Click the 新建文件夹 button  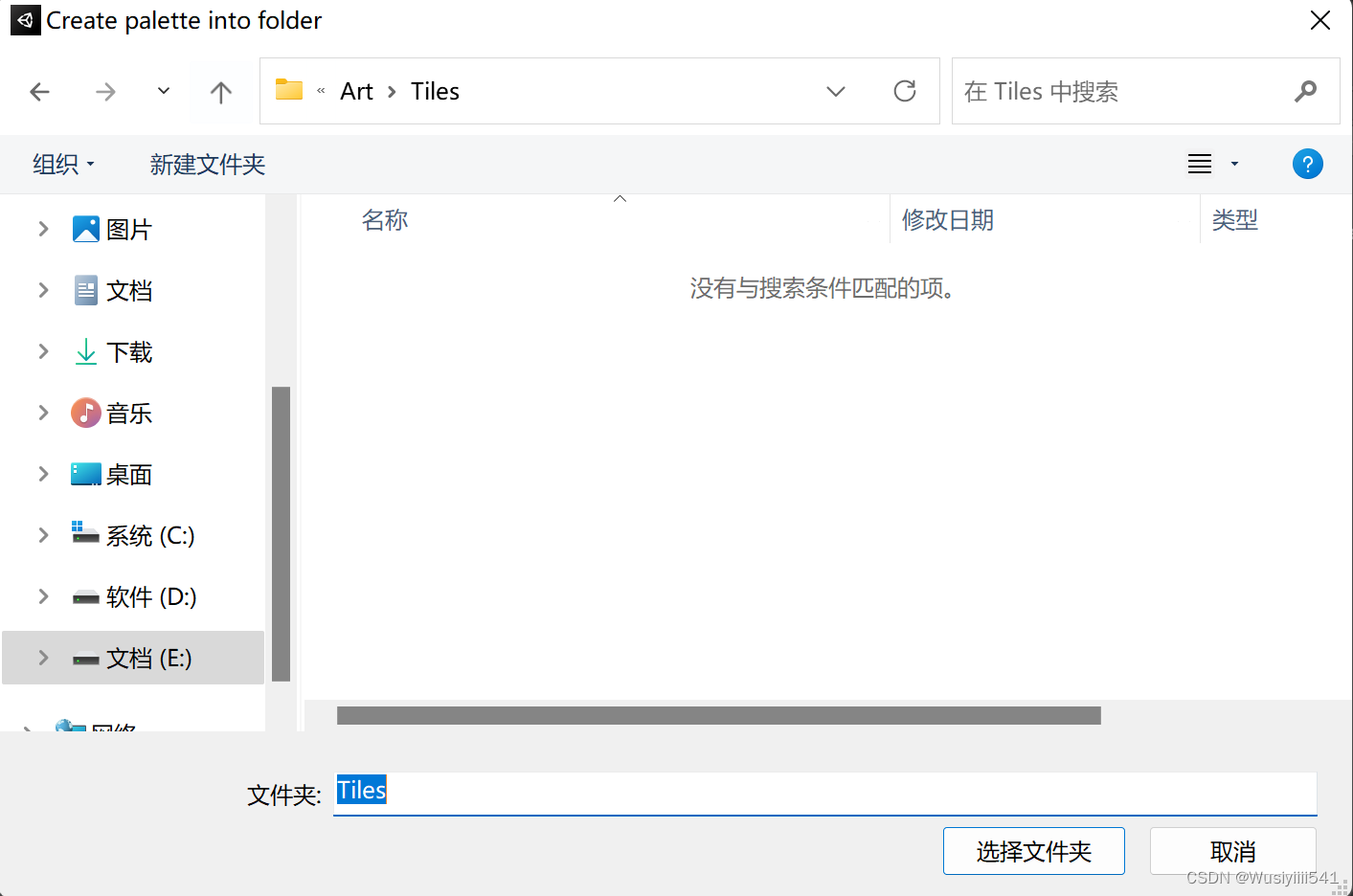(x=207, y=164)
